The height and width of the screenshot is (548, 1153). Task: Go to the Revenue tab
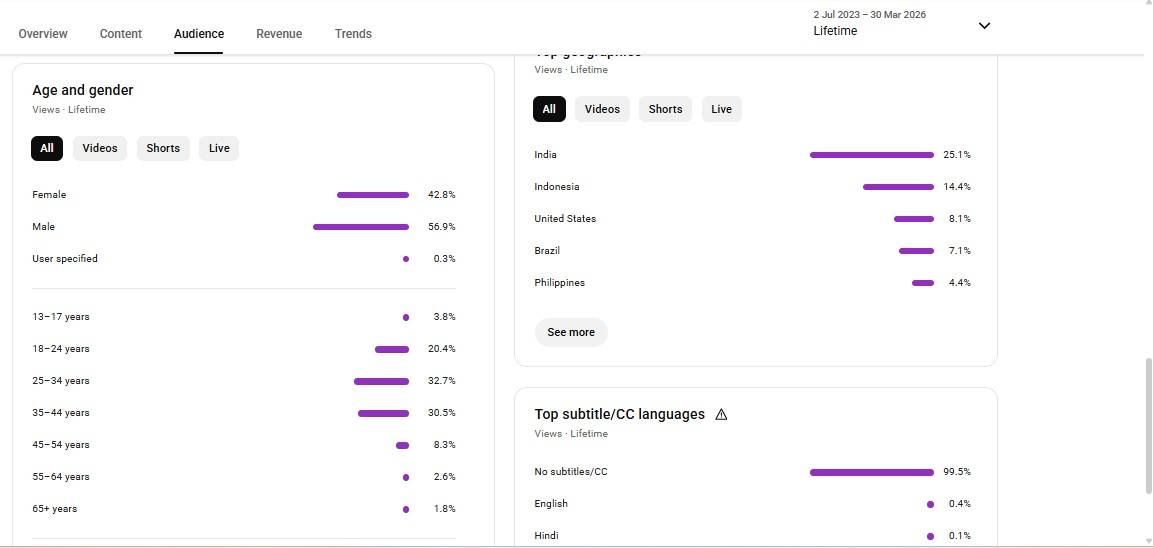point(279,34)
